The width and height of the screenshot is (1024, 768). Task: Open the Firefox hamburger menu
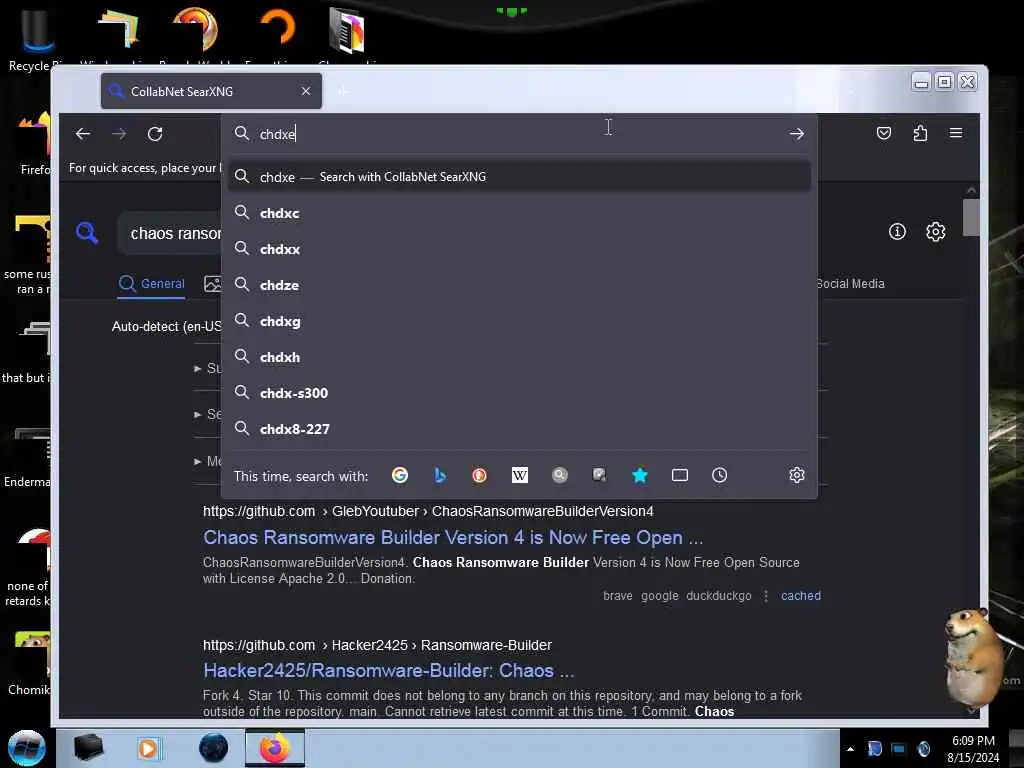[x=955, y=133]
